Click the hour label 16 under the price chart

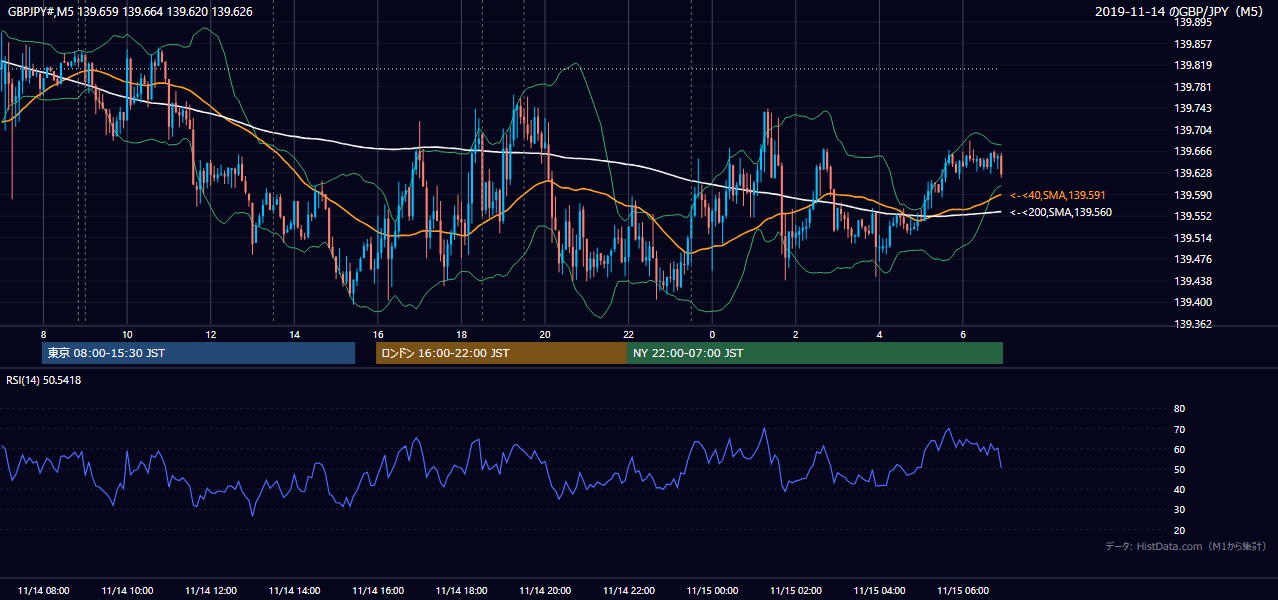tap(377, 334)
